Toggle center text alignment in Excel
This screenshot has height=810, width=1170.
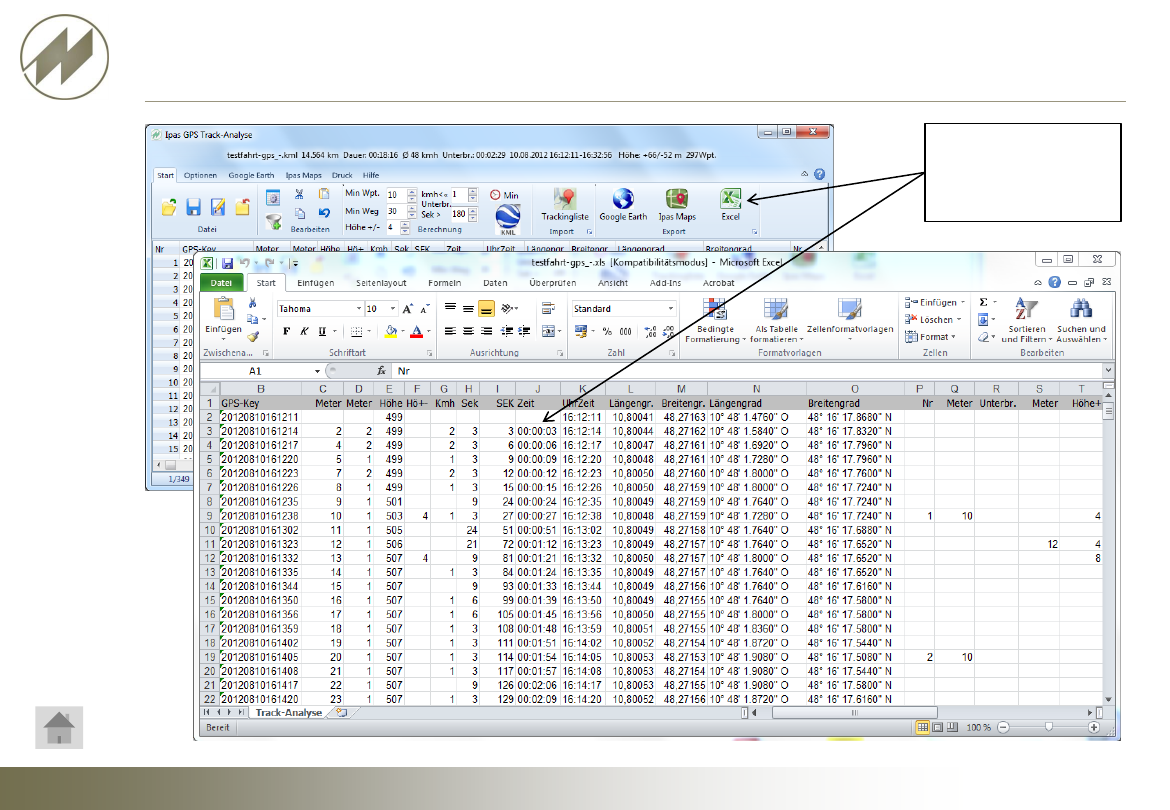(468, 331)
